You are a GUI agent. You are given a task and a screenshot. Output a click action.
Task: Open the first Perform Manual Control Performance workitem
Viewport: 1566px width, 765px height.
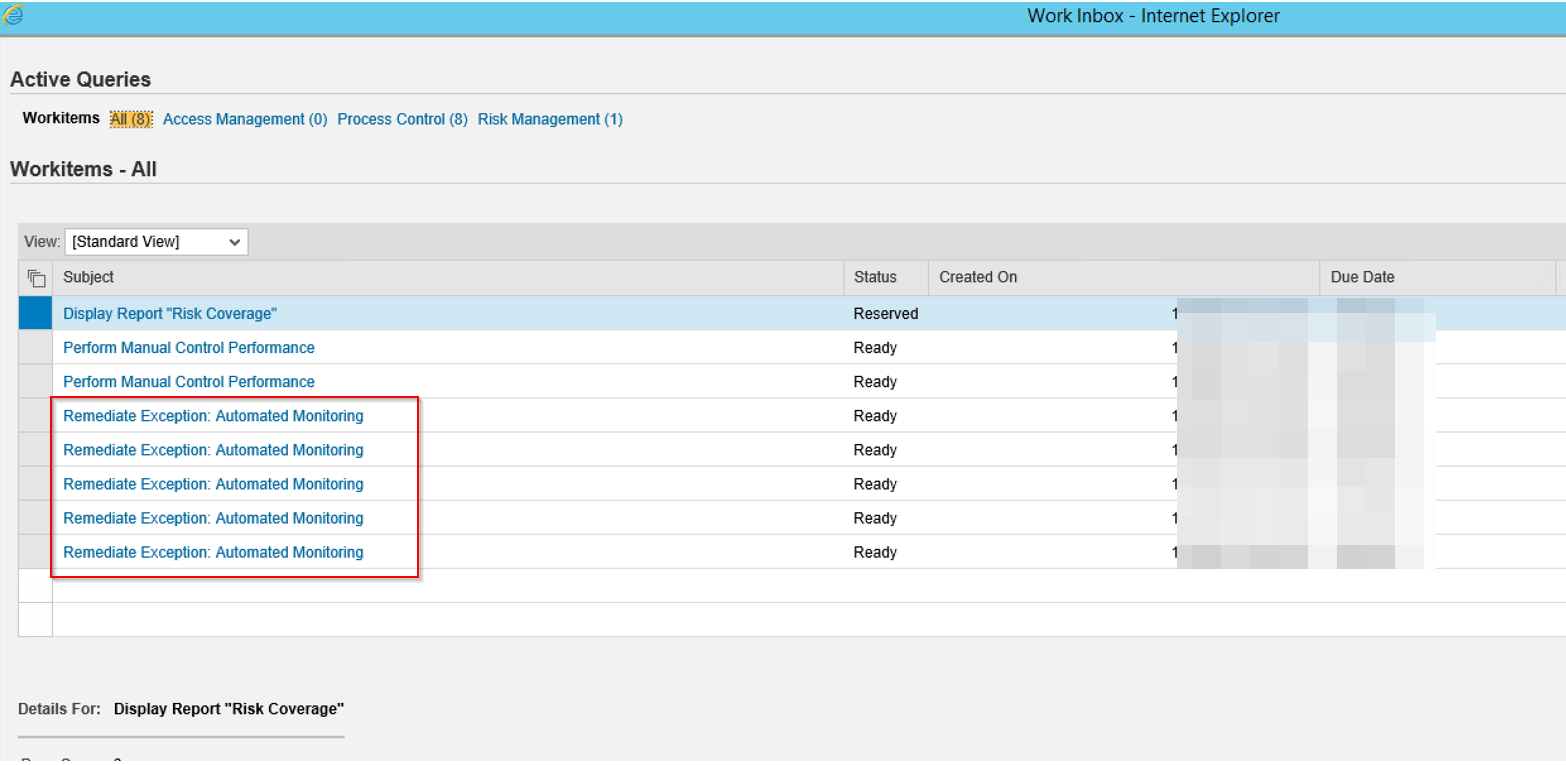click(x=188, y=347)
